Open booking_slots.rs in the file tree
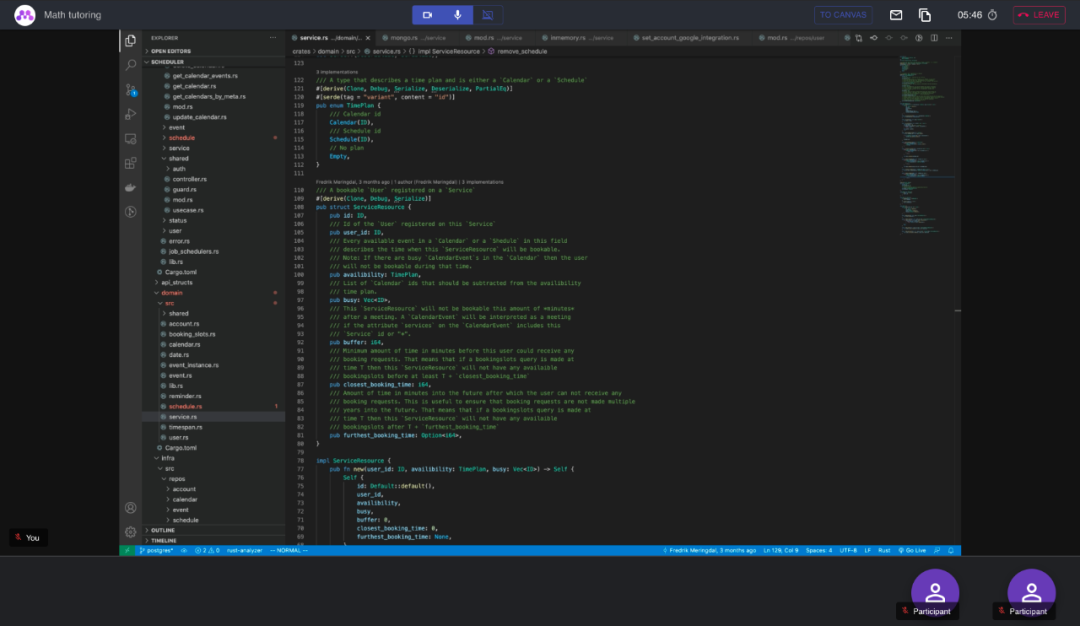The width and height of the screenshot is (1080, 626). [x=192, y=334]
